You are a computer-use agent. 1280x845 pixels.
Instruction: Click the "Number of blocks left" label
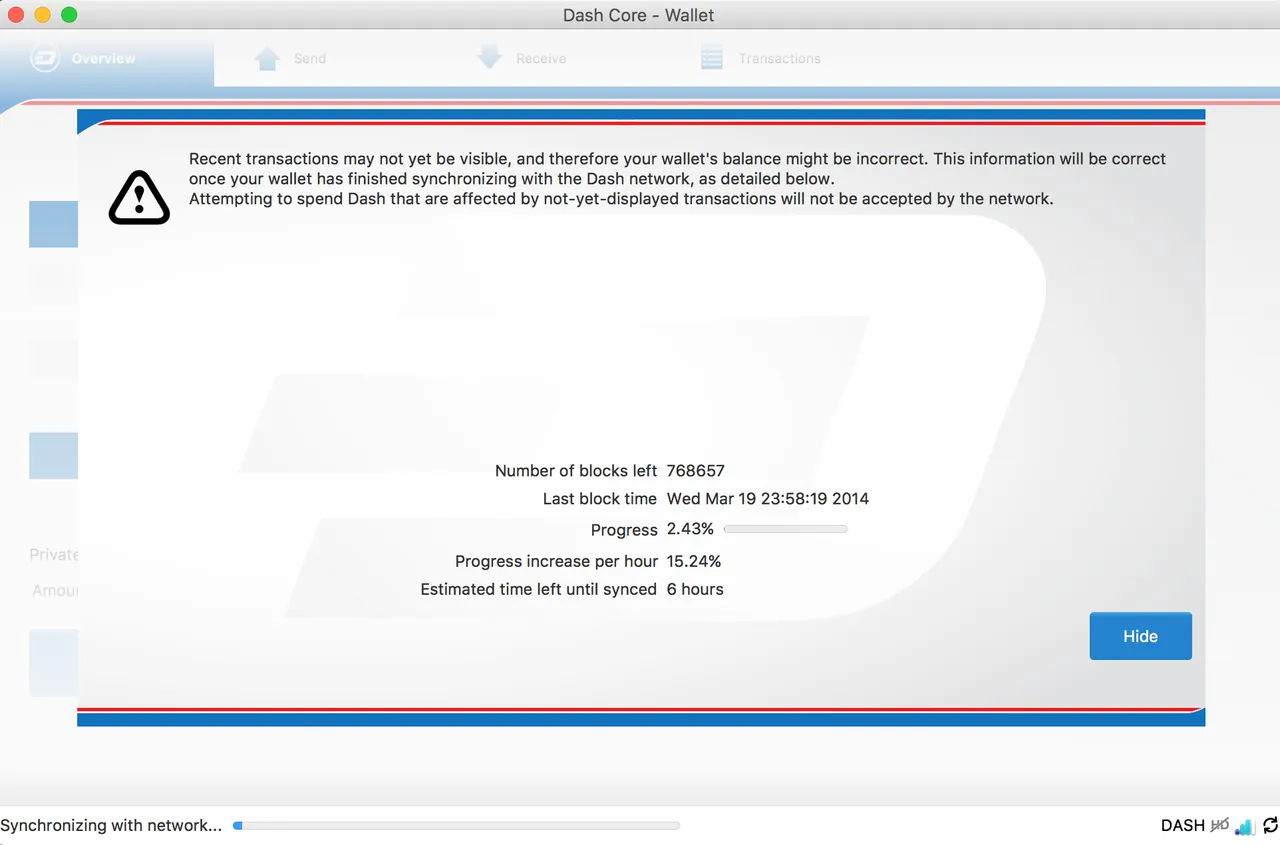(x=576, y=471)
